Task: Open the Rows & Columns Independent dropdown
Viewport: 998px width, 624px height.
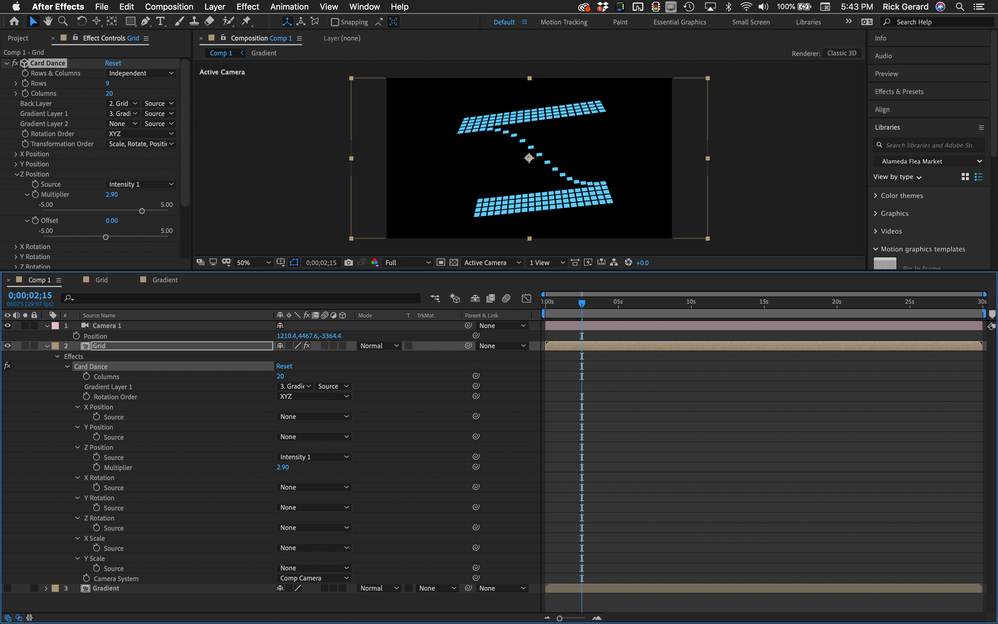Action: [141, 73]
